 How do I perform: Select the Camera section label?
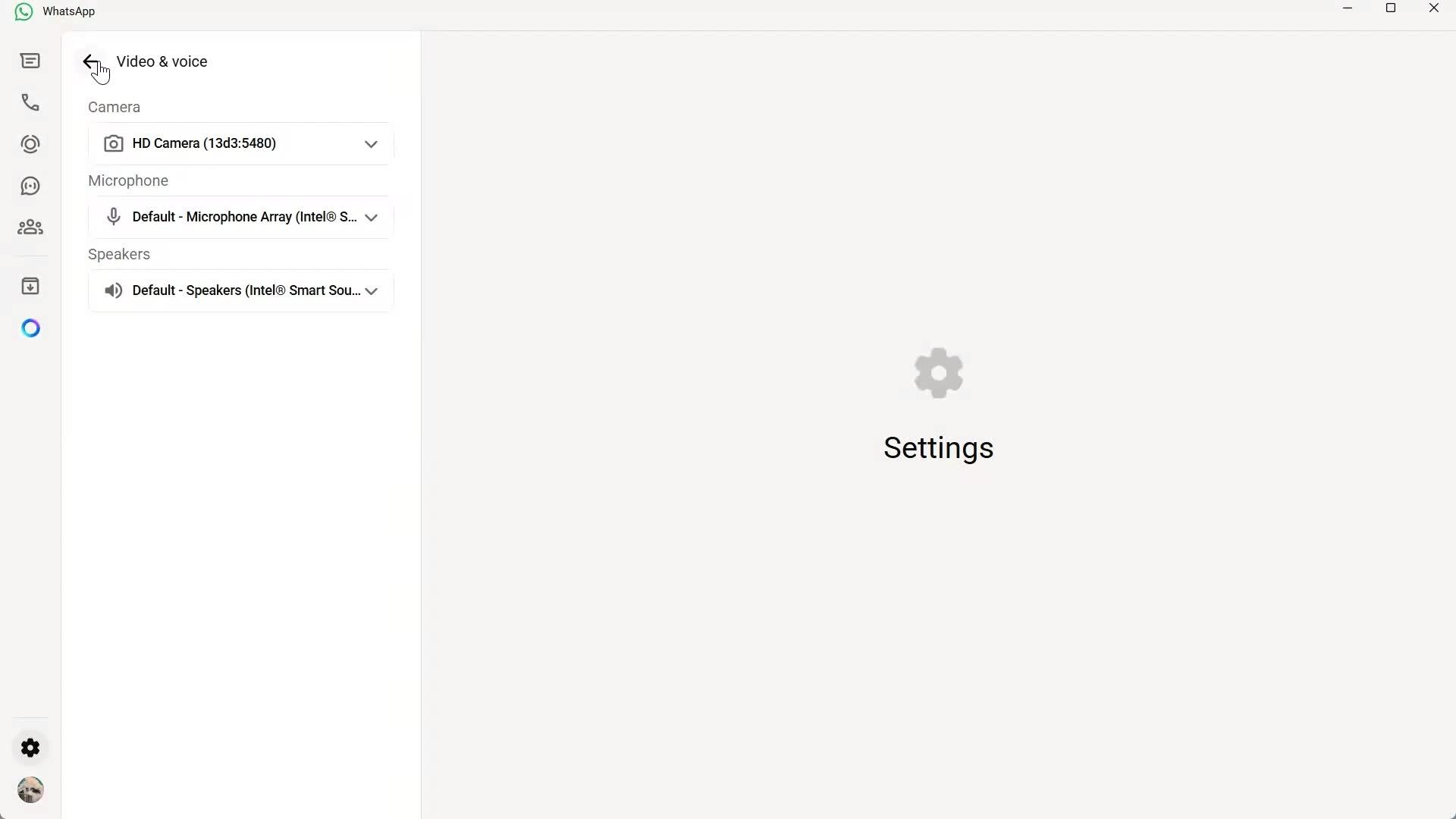[x=114, y=107]
